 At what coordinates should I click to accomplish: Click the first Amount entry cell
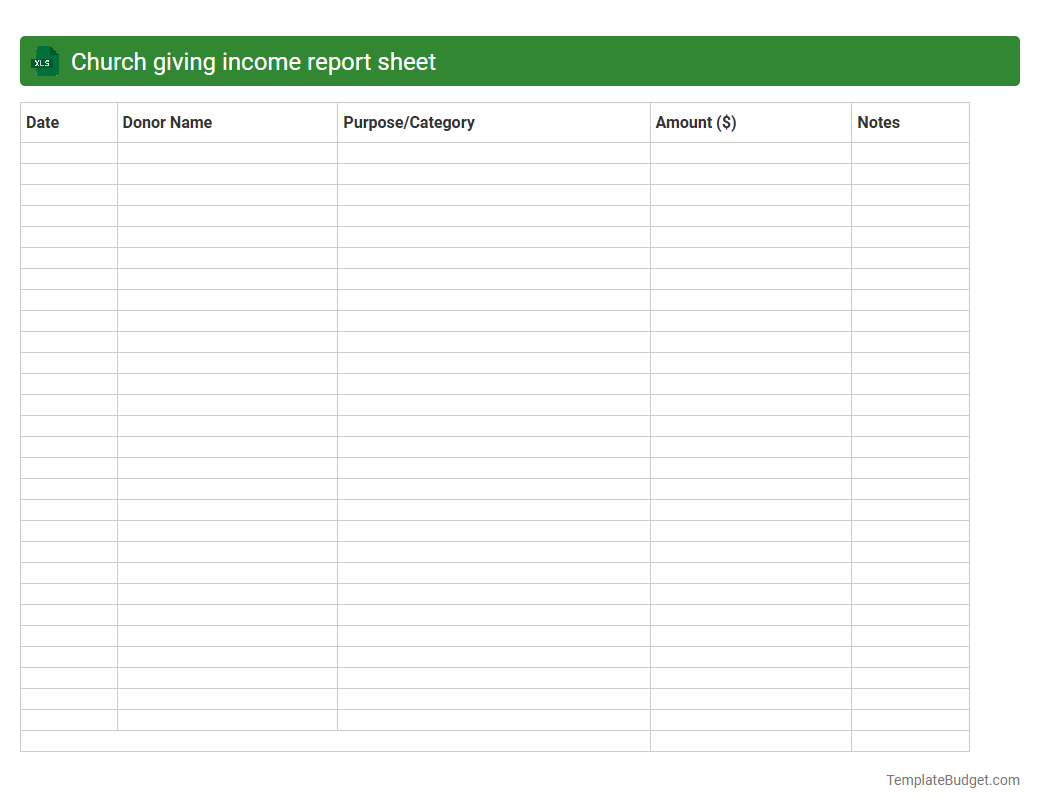[x=751, y=152]
